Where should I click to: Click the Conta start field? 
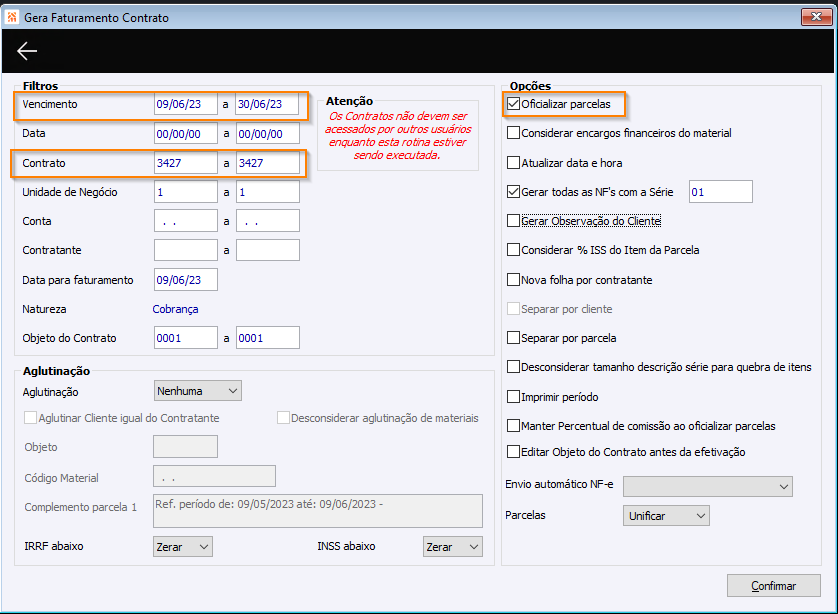(x=185, y=221)
